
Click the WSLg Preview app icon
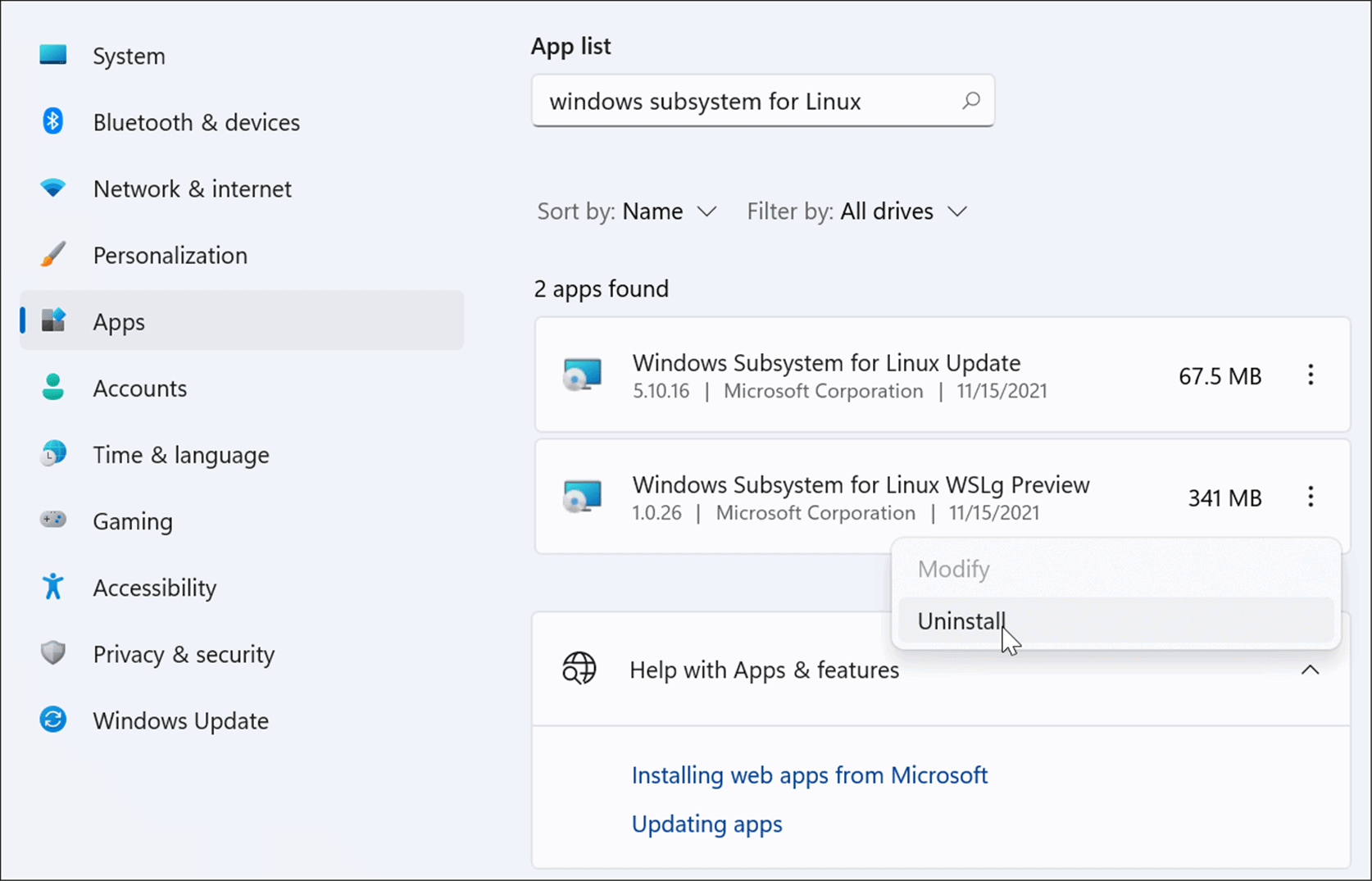point(583,497)
